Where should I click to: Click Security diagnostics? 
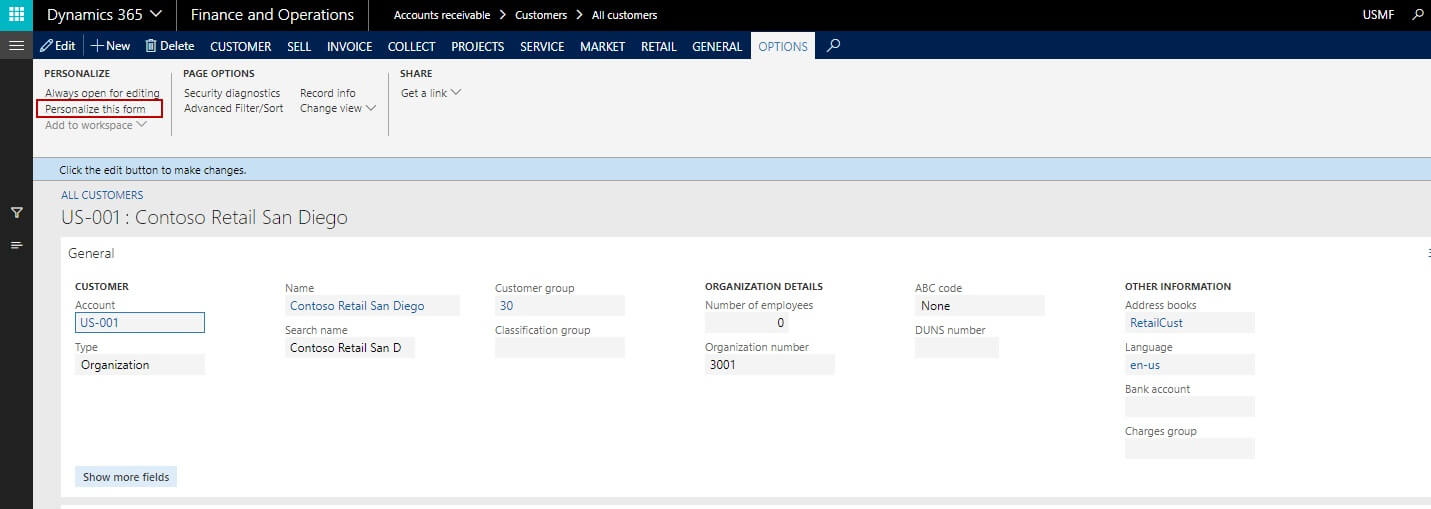point(232,93)
